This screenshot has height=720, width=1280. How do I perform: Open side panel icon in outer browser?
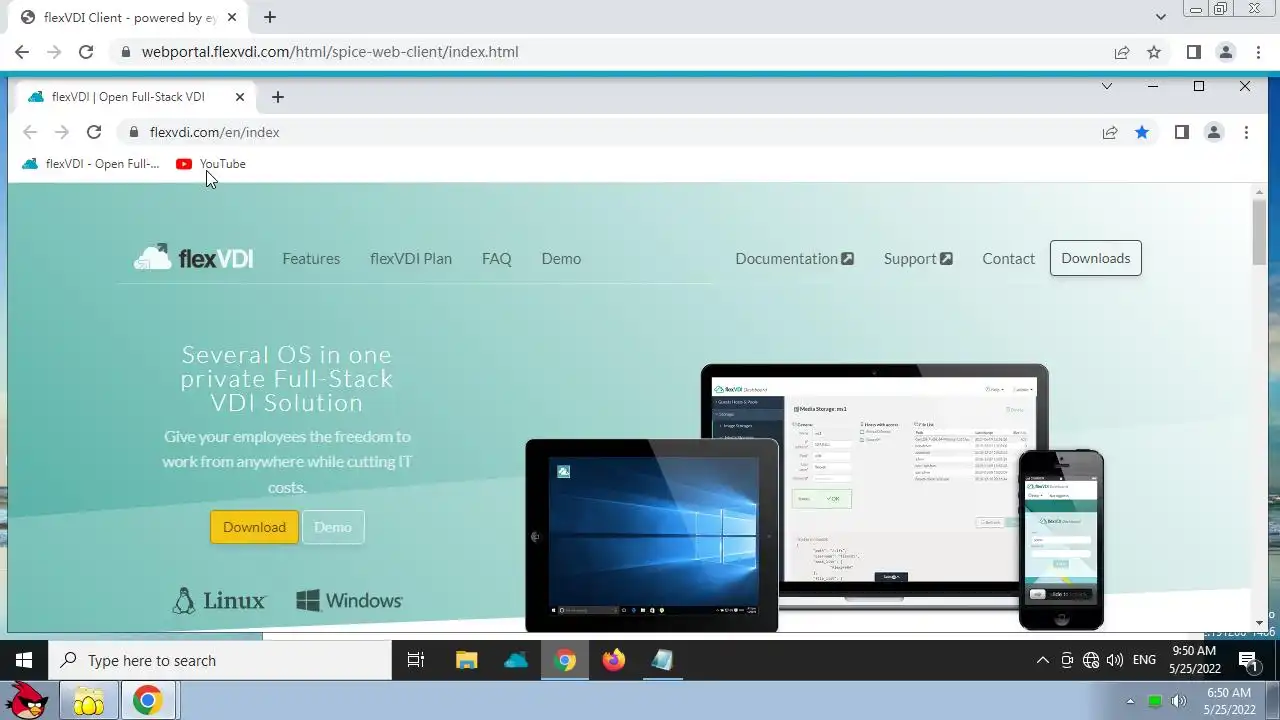[x=1193, y=52]
